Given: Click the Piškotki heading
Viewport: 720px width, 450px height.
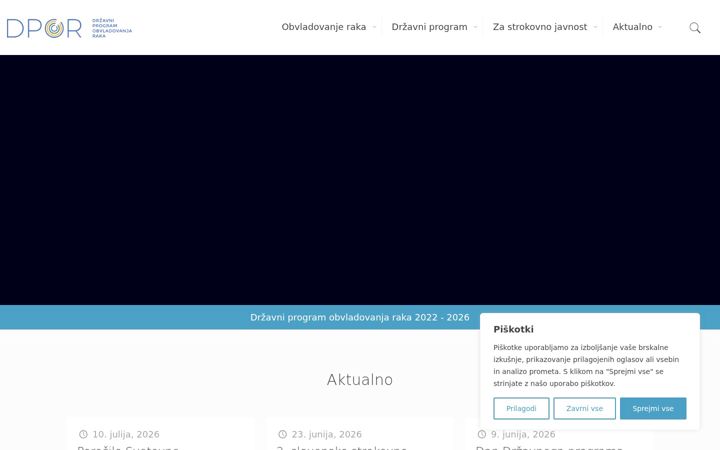Looking at the screenshot, I should pos(513,329).
